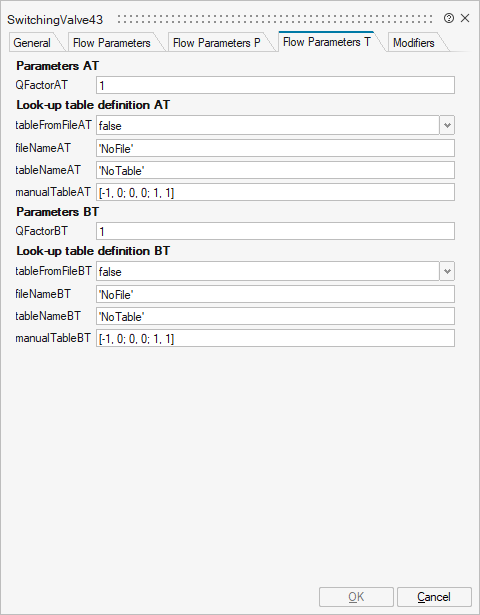Click the help question mark icon
Image resolution: width=480 pixels, height=615 pixels.
[449, 18]
